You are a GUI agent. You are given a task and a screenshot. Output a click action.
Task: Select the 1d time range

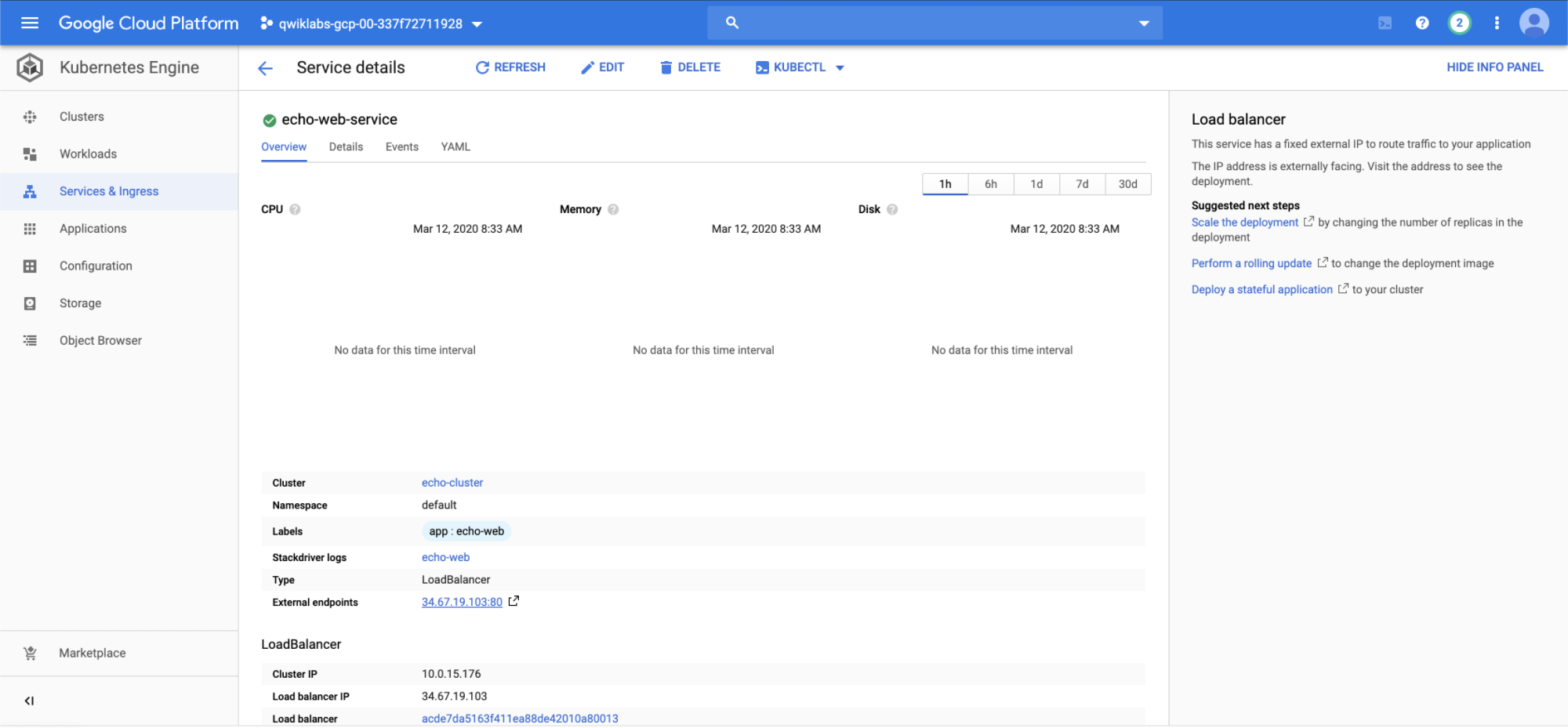point(1036,184)
